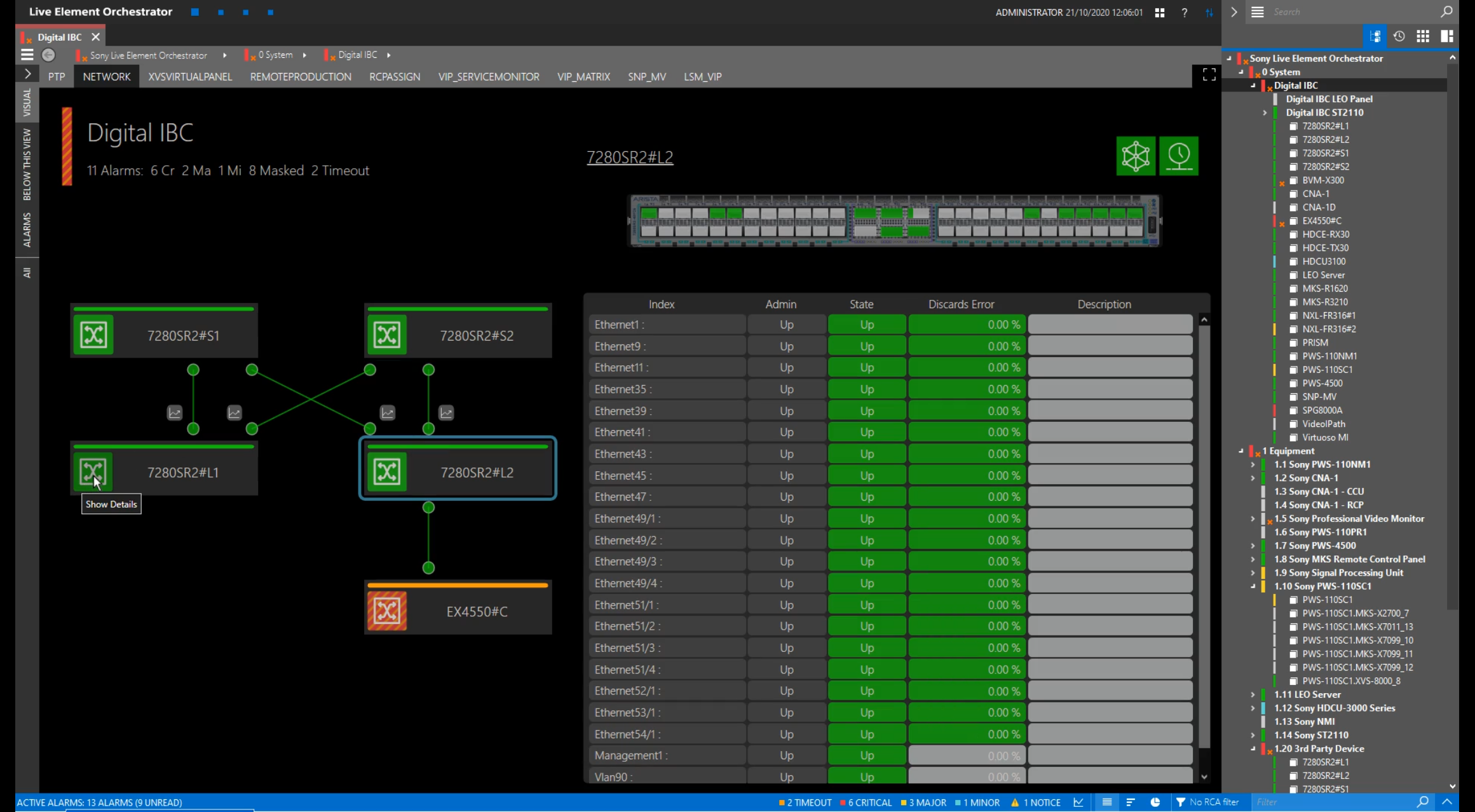Image resolution: width=1475 pixels, height=812 pixels.
Task: Open the apps grid icon beside the clock
Action: (1160, 12)
